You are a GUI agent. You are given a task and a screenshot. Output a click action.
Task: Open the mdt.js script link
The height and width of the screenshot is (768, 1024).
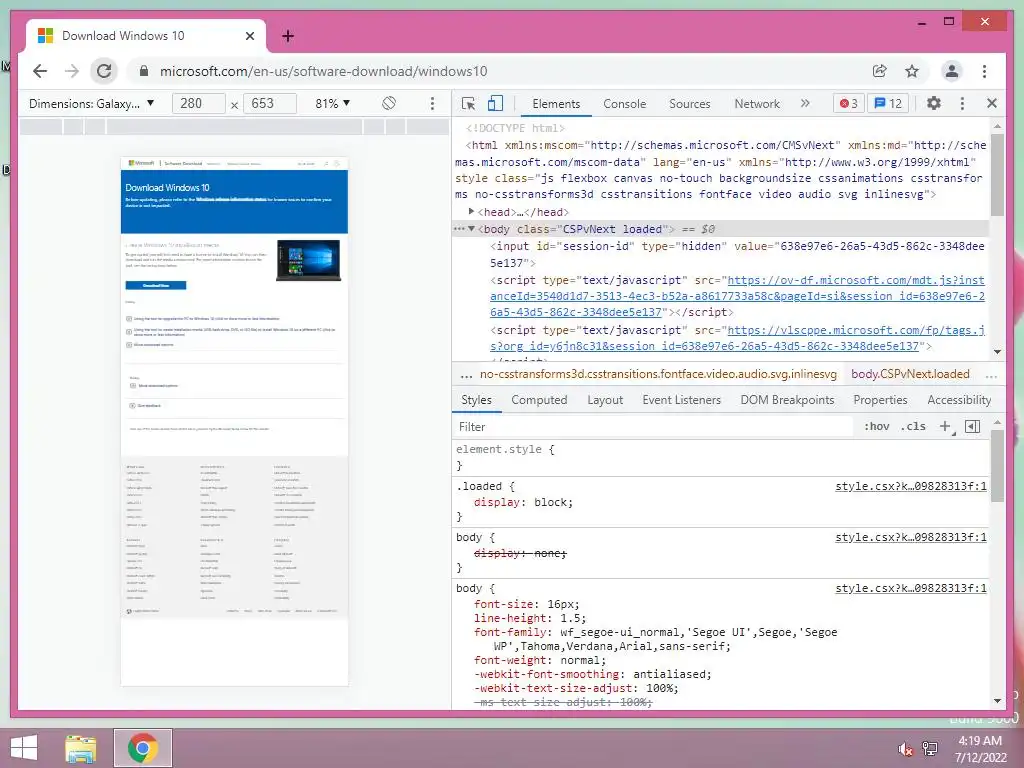click(737, 296)
